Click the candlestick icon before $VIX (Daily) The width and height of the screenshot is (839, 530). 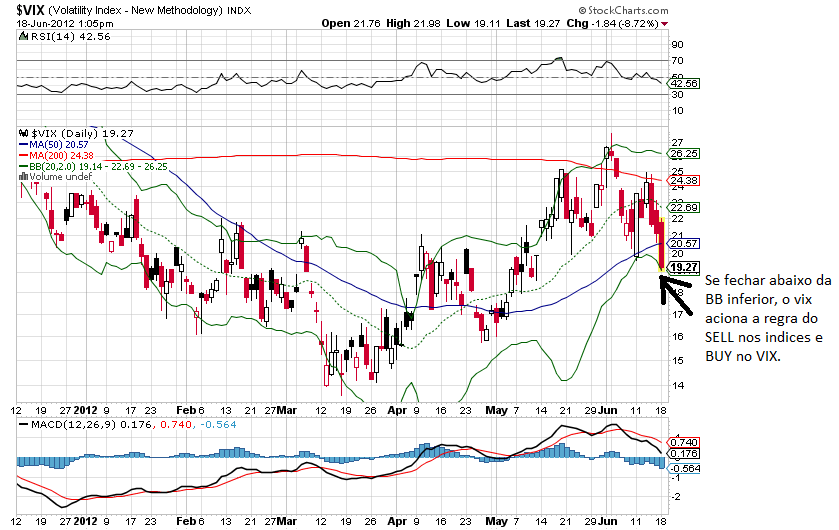click(24, 133)
